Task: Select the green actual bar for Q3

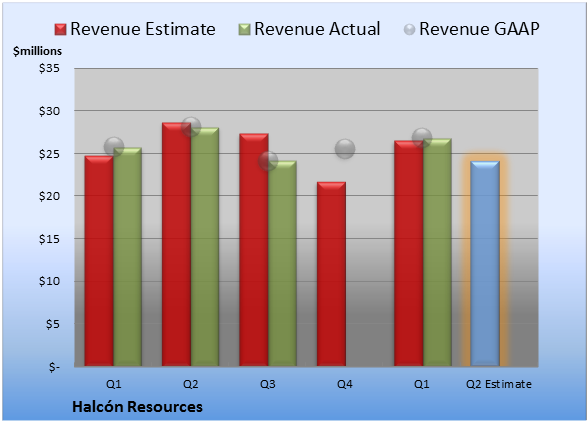Action: point(282,263)
